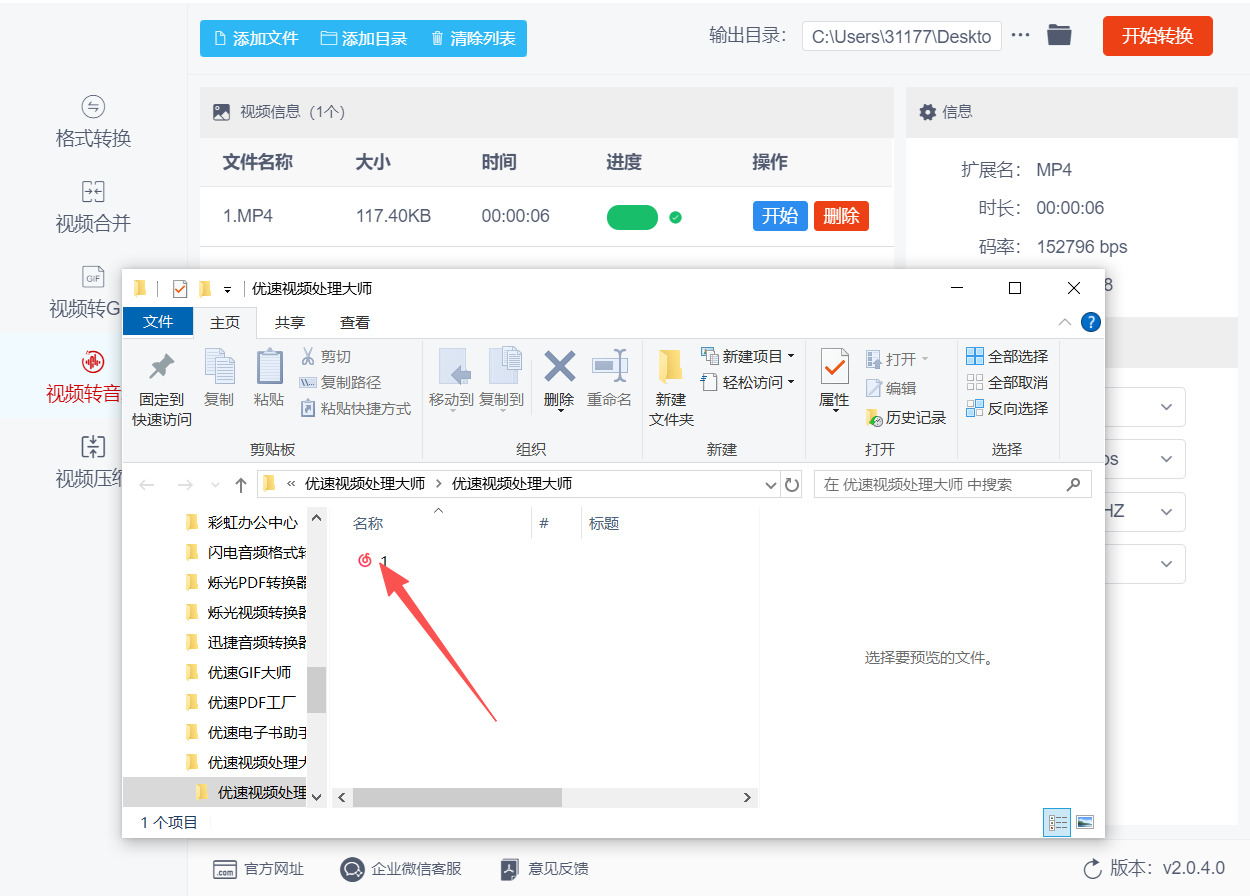Click 全部选择 in the ribbon
Viewport: 1250px width, 896px height.
click(1007, 357)
